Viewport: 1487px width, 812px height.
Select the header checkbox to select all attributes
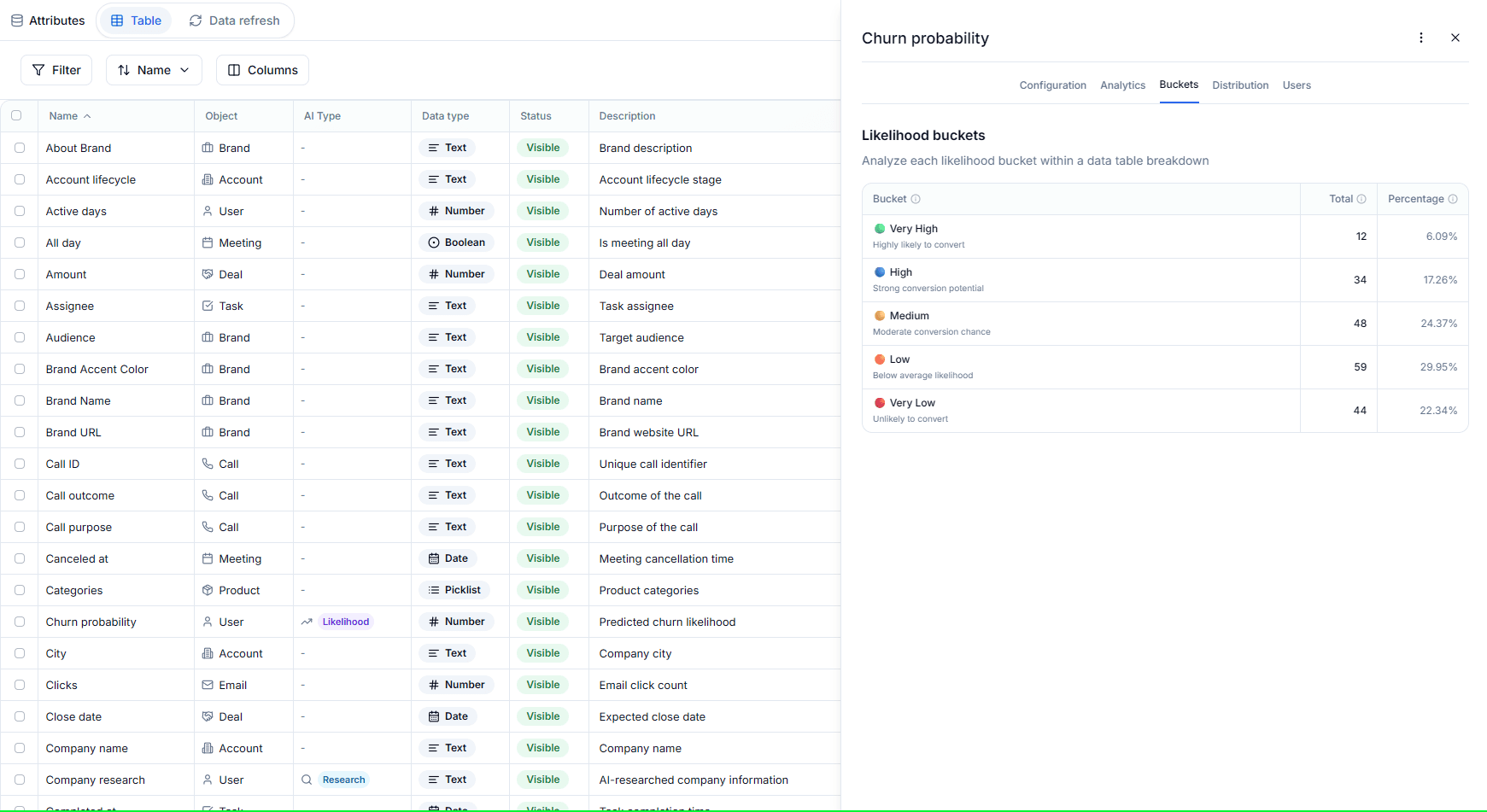[x=20, y=115]
